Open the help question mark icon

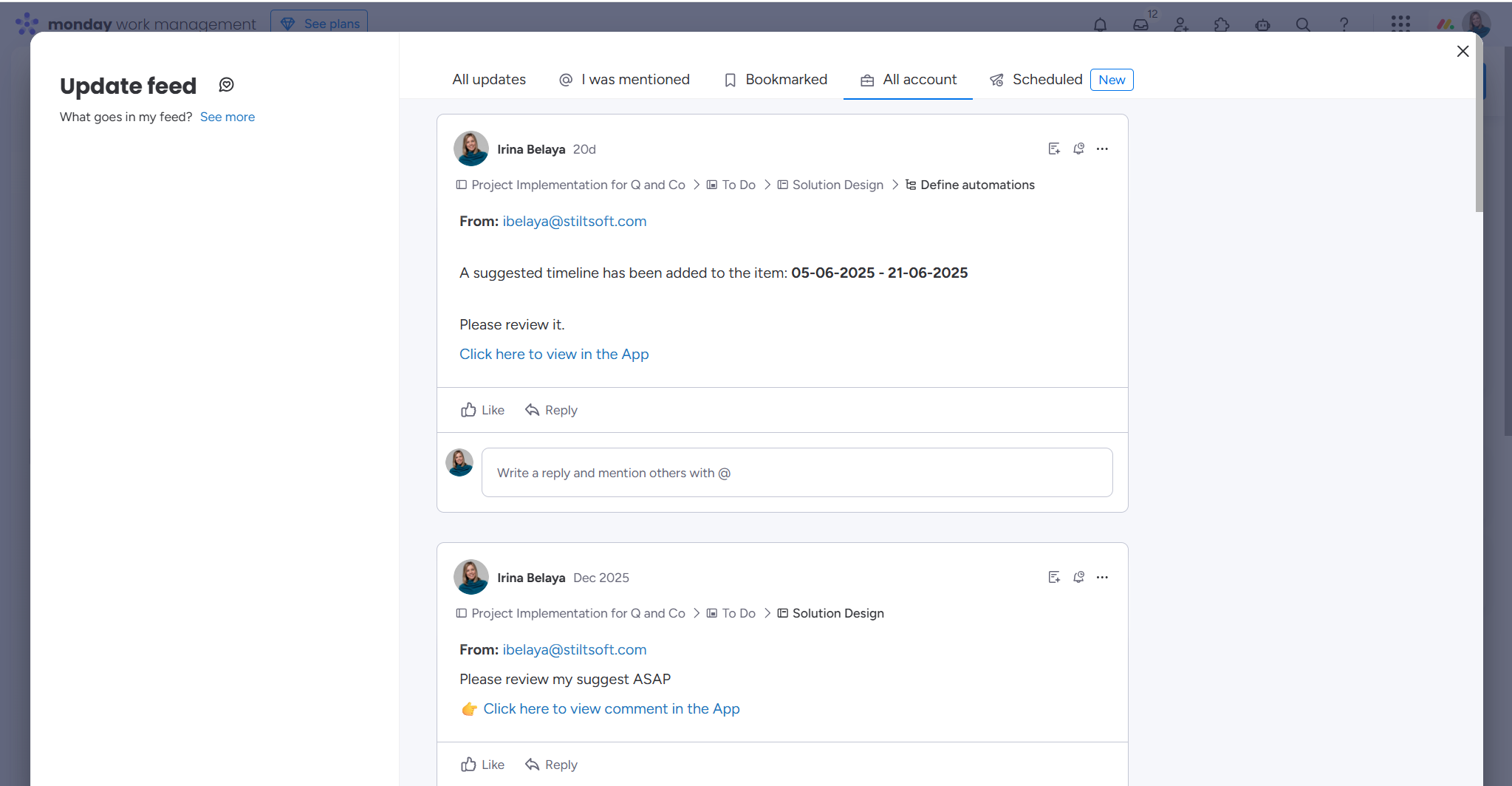click(x=1344, y=24)
